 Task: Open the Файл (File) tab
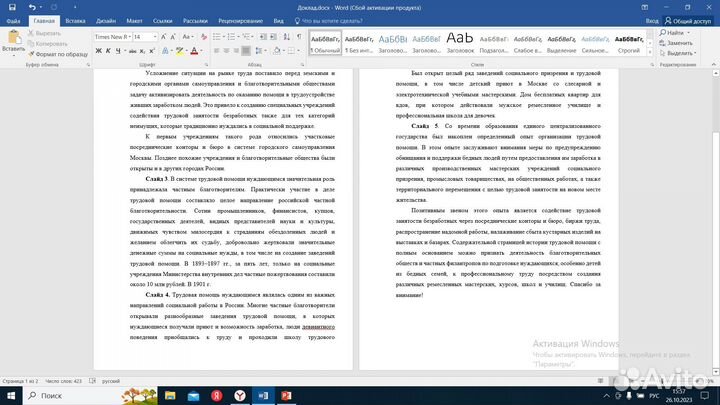click(13, 21)
